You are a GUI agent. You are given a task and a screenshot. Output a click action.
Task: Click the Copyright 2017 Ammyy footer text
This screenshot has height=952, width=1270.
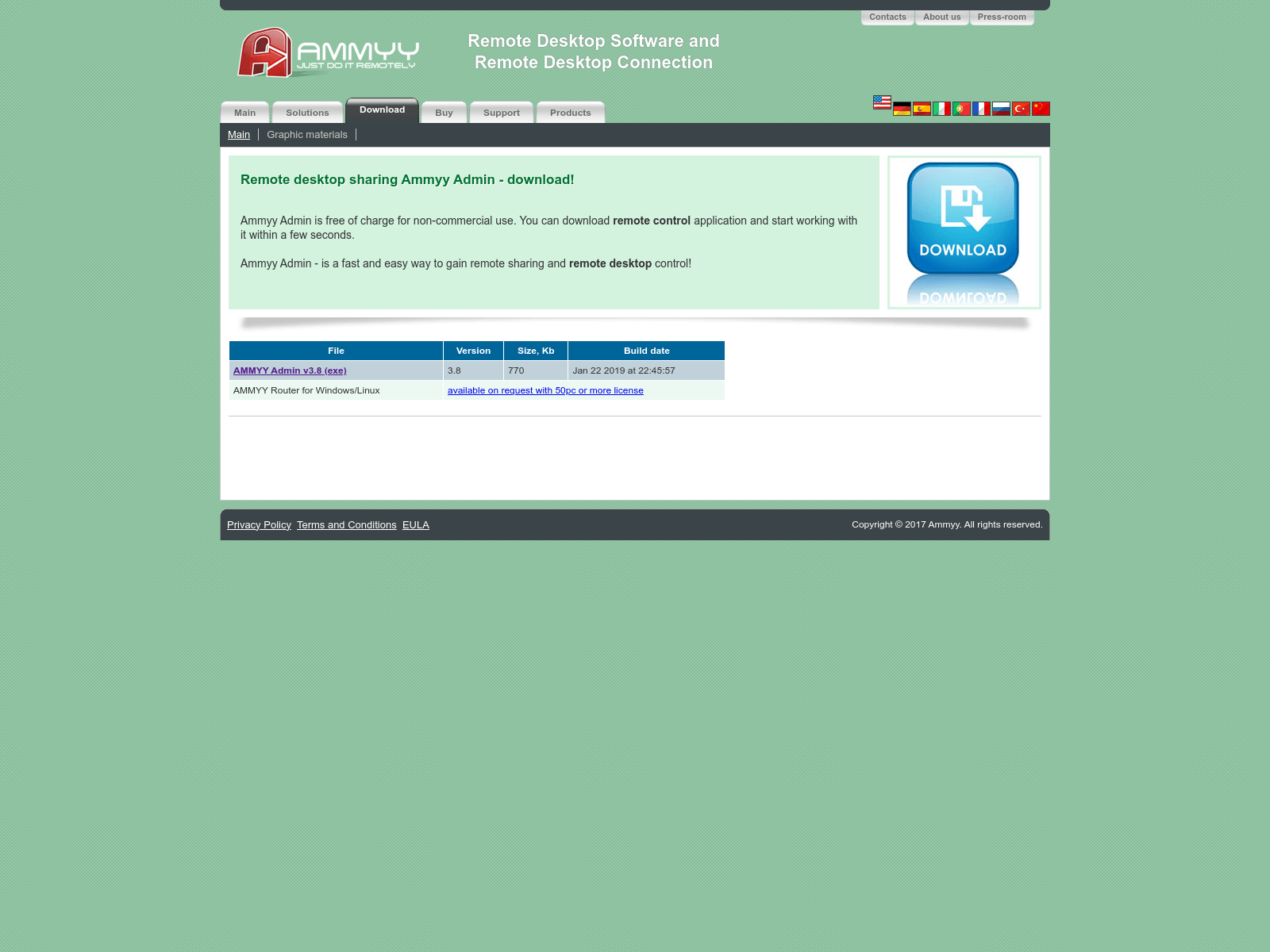coord(947,524)
